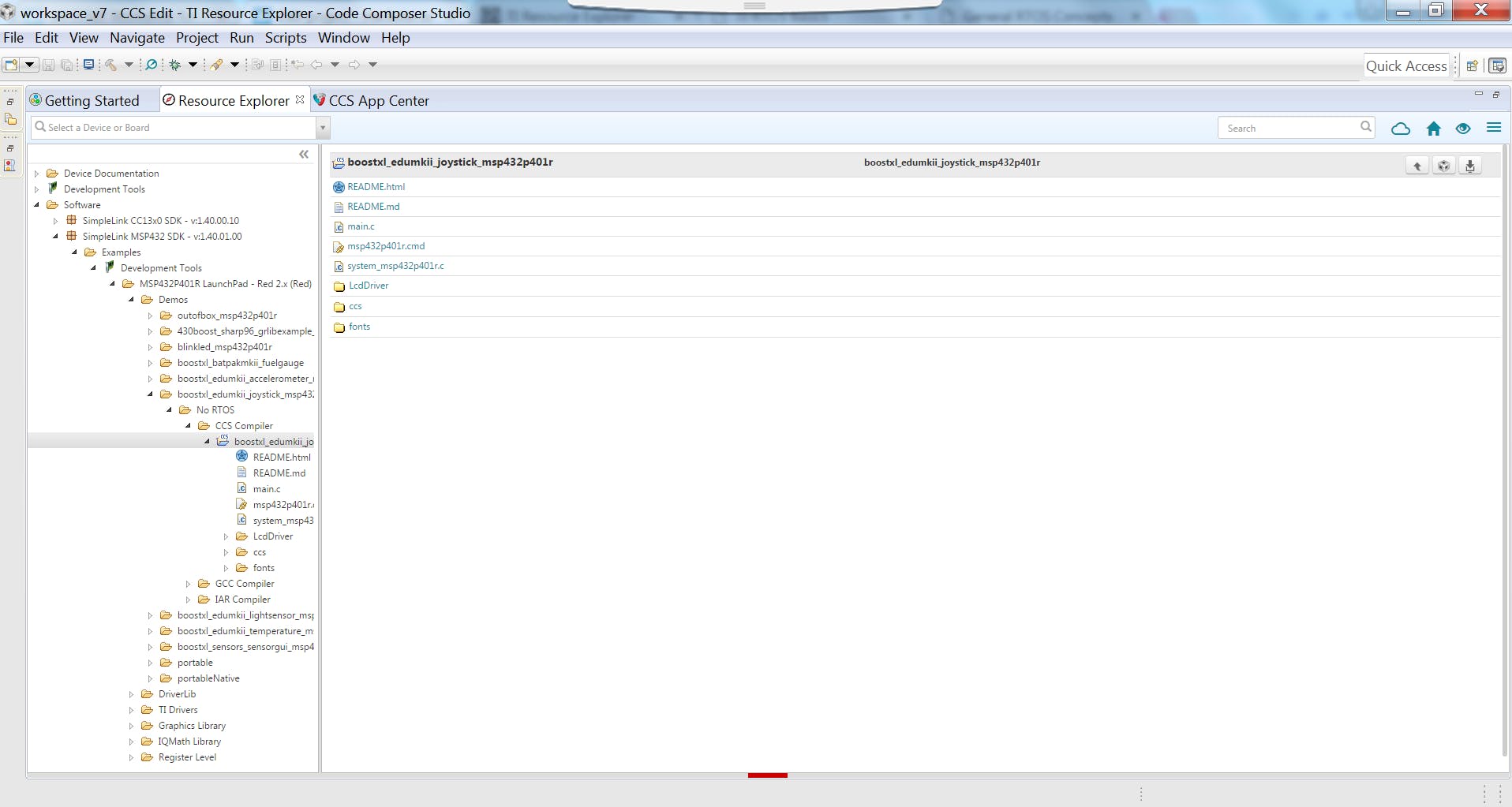
Task: Restore the editor view area
Action: click(x=1496, y=95)
